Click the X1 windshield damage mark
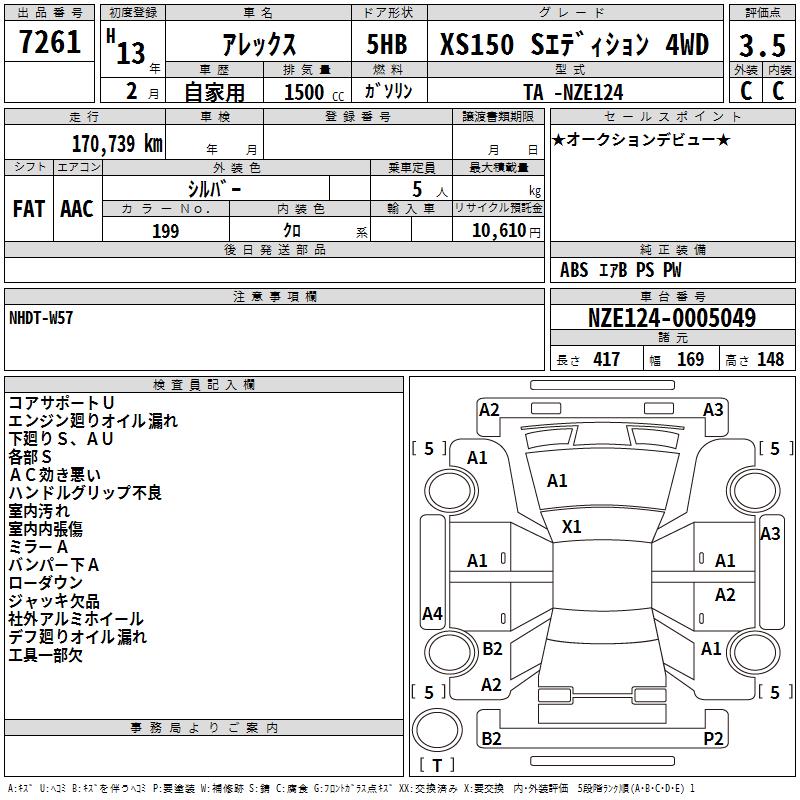This screenshot has width=800, height=800. point(571,527)
